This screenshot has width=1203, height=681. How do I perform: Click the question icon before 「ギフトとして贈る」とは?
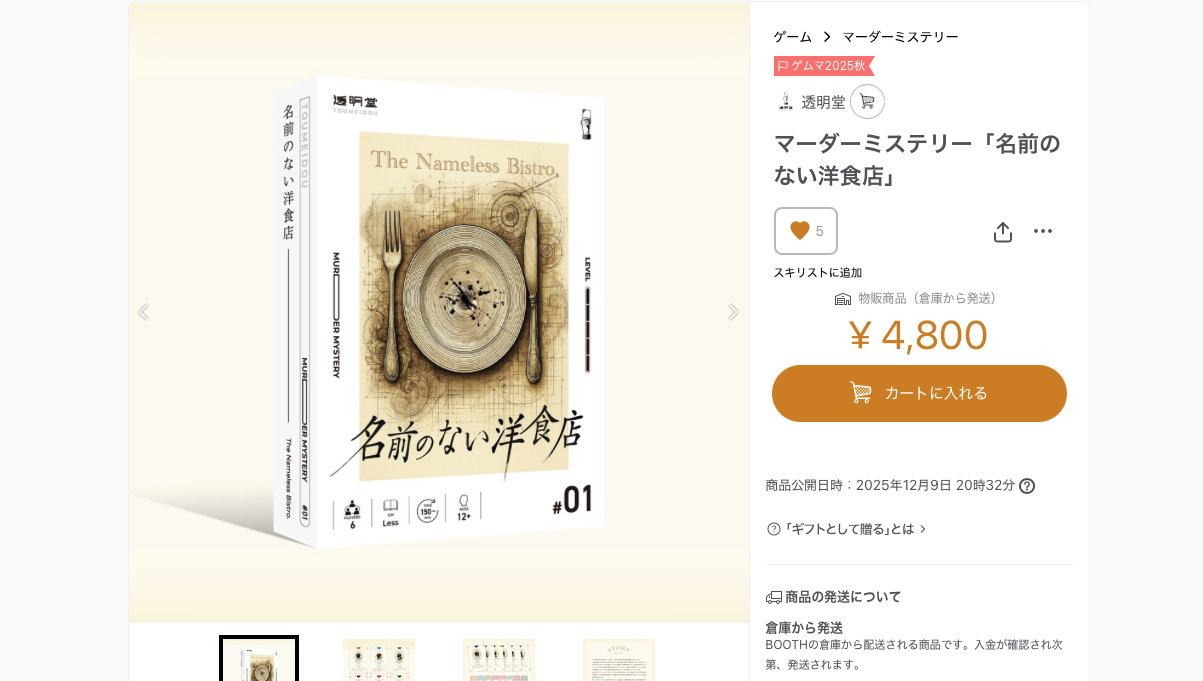click(x=773, y=529)
